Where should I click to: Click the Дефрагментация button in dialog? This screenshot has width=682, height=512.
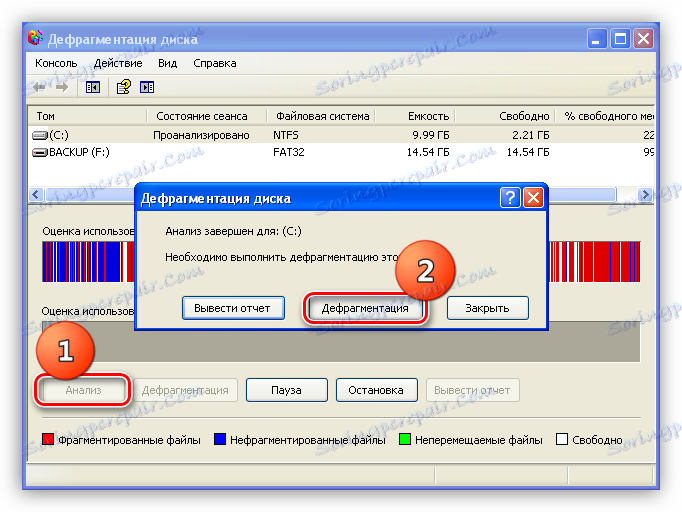point(365,308)
